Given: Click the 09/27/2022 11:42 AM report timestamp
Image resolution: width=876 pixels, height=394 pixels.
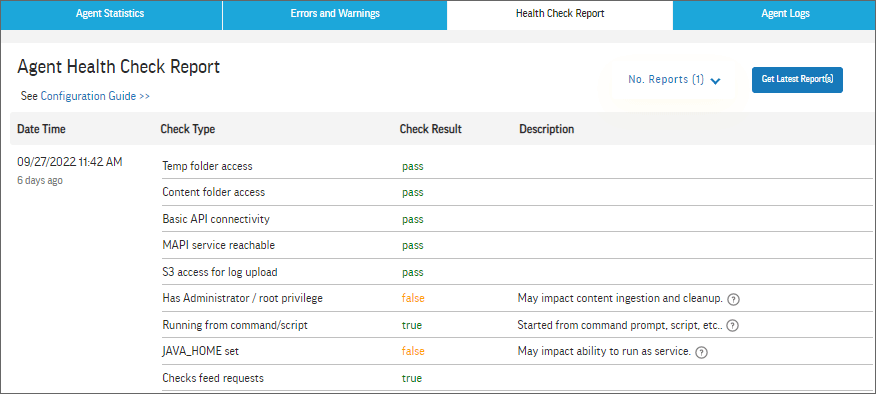Looking at the screenshot, I should 70,162.
